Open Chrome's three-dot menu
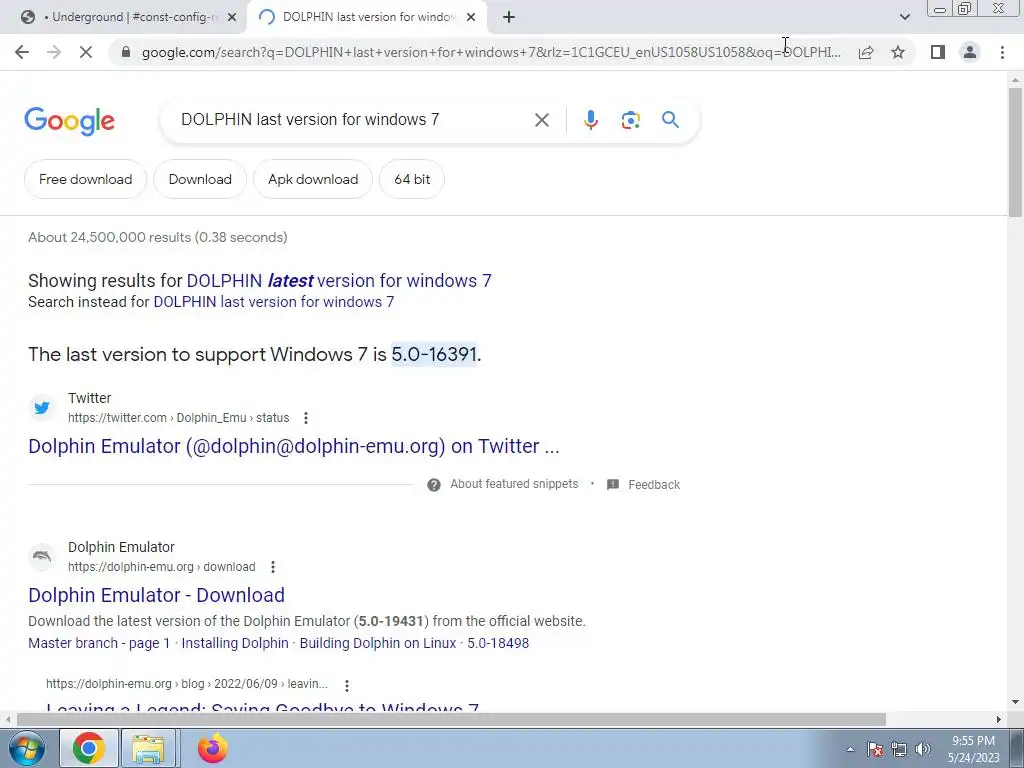Image resolution: width=1024 pixels, height=768 pixels. point(1002,52)
